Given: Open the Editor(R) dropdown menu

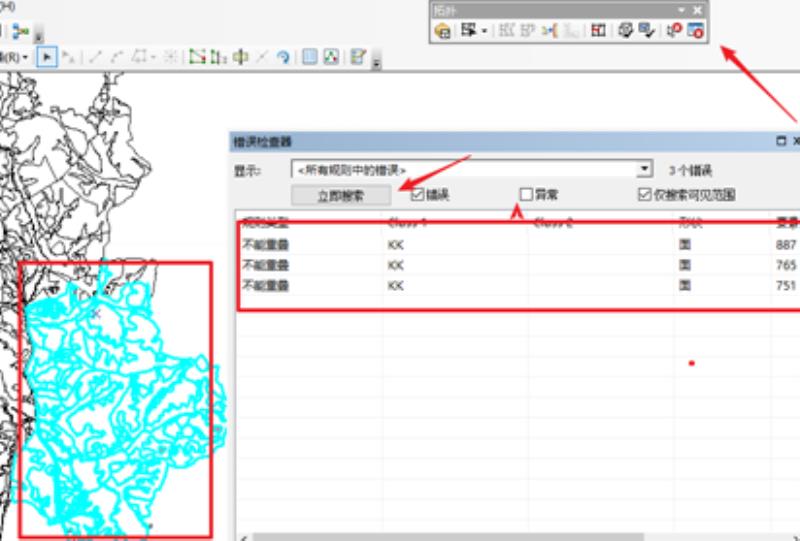Looking at the screenshot, I should pyautogui.click(x=14, y=57).
